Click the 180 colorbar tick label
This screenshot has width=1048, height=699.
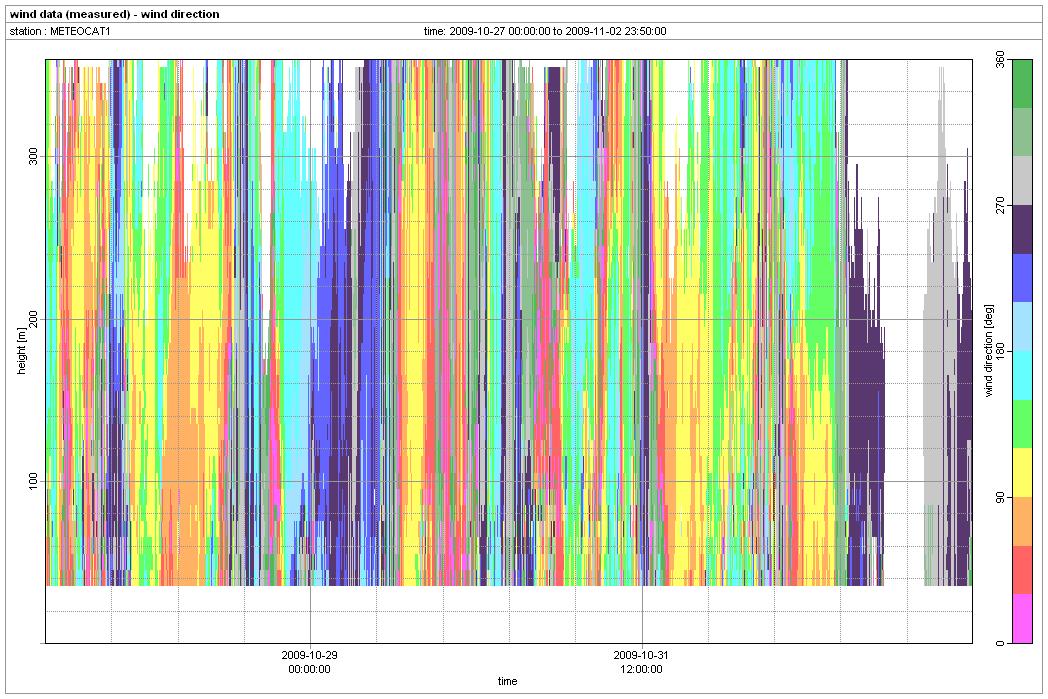[x=1000, y=352]
